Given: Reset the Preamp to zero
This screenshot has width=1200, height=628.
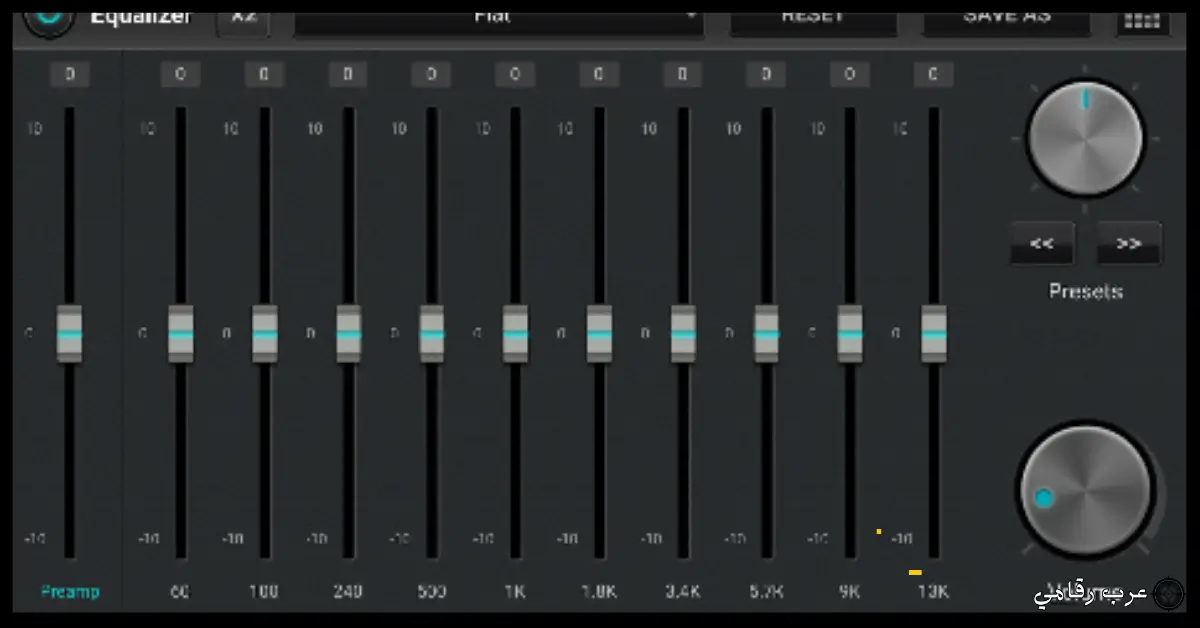Looking at the screenshot, I should pyautogui.click(x=69, y=74).
